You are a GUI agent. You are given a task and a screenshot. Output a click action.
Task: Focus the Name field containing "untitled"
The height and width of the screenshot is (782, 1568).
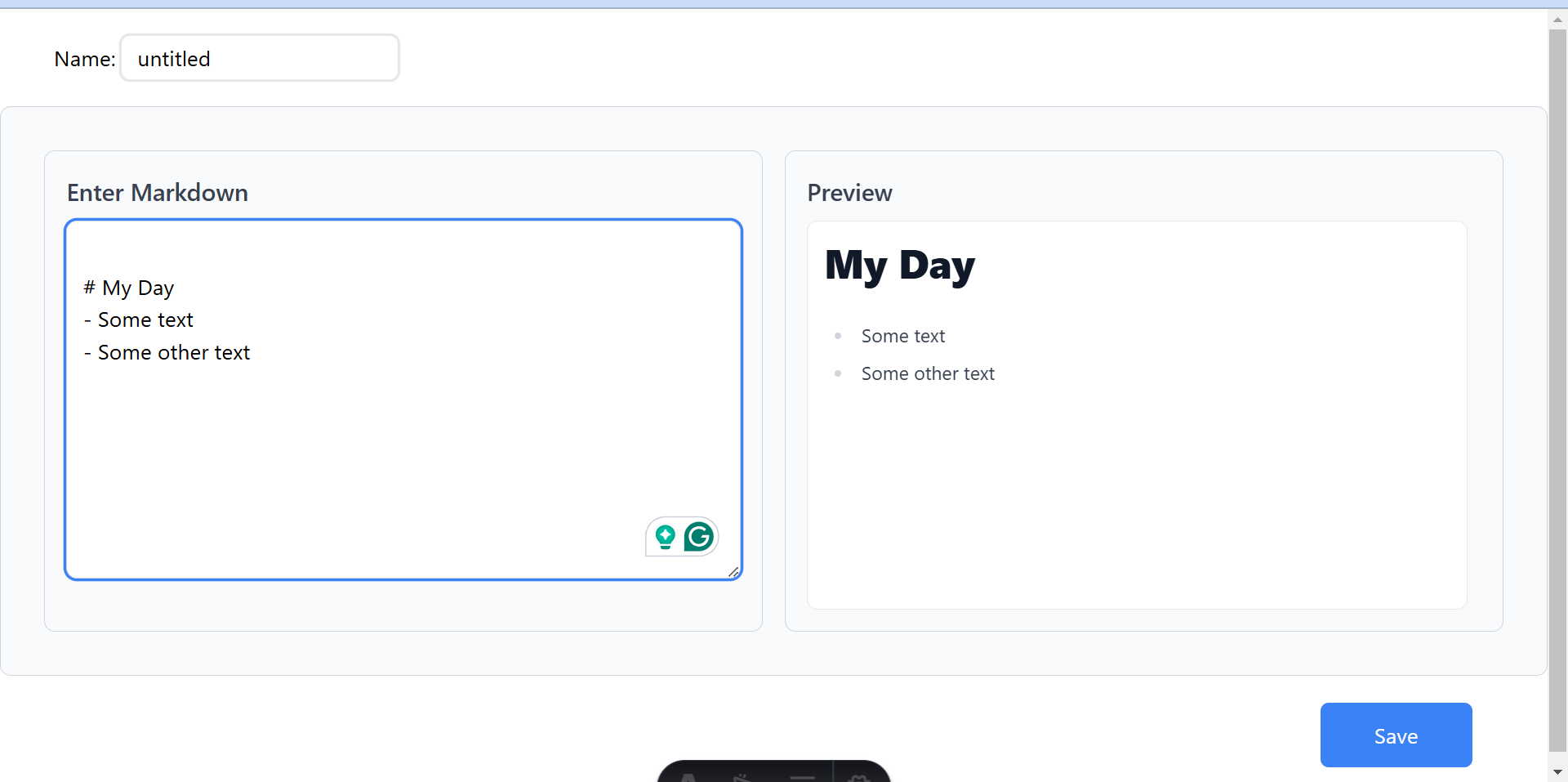260,58
